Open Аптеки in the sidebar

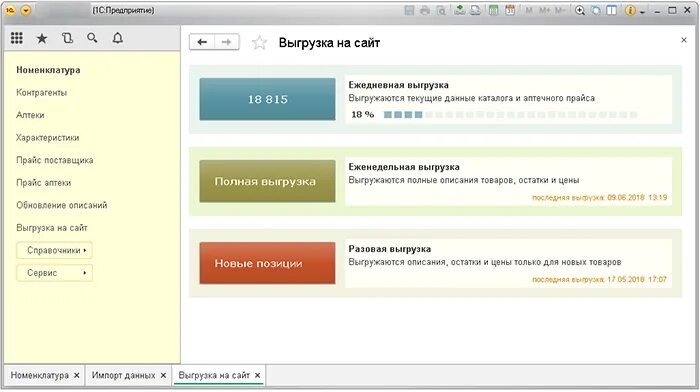[x=30, y=115]
